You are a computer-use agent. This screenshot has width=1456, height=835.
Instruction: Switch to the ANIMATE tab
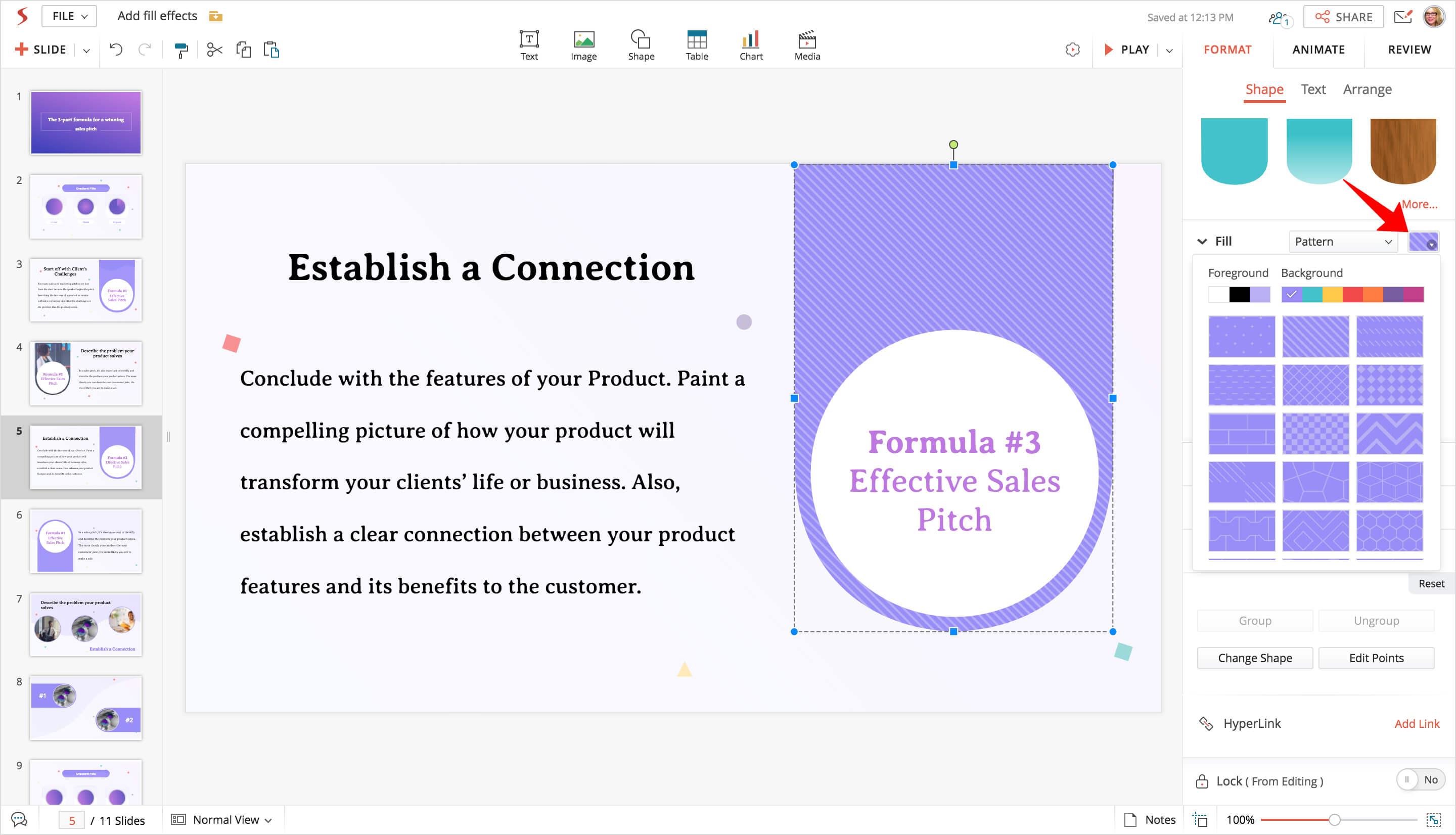[x=1318, y=50]
